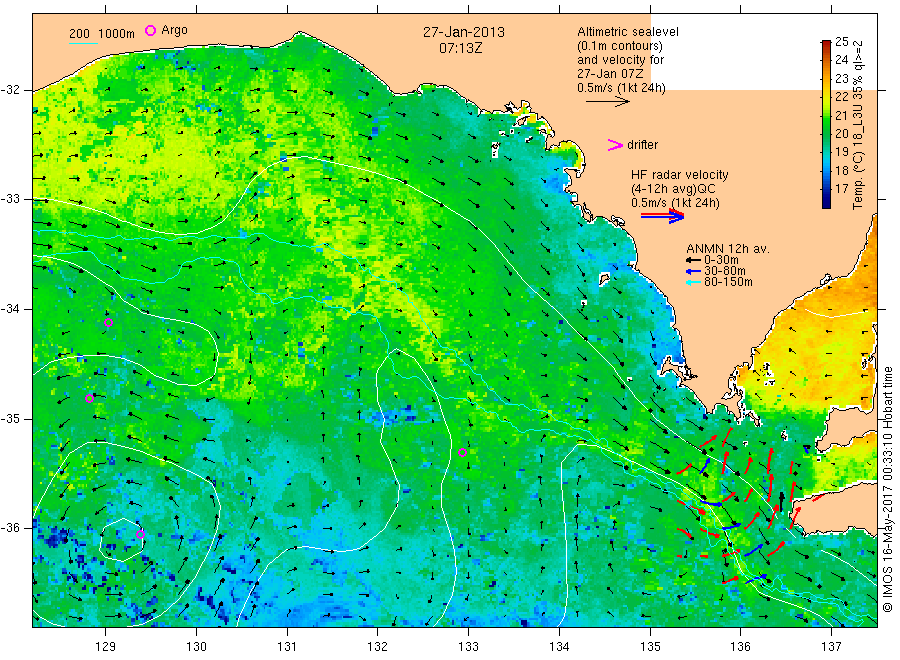
Task: Click the magenta drifter chevron symbol in the legend
Action: click(x=615, y=145)
